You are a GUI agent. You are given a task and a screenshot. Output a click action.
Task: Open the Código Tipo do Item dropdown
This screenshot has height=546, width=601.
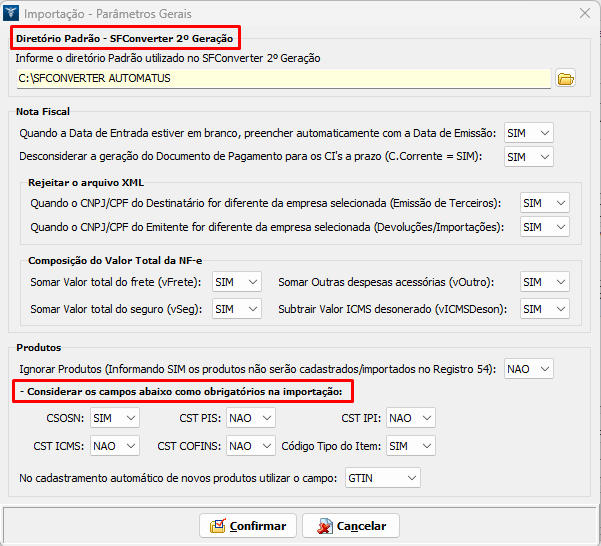[410, 446]
